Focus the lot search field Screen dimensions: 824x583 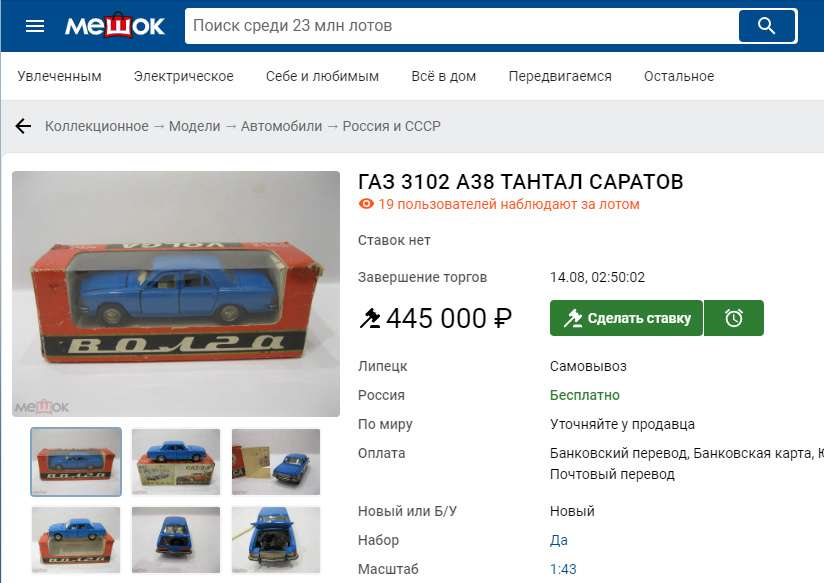(x=461, y=25)
